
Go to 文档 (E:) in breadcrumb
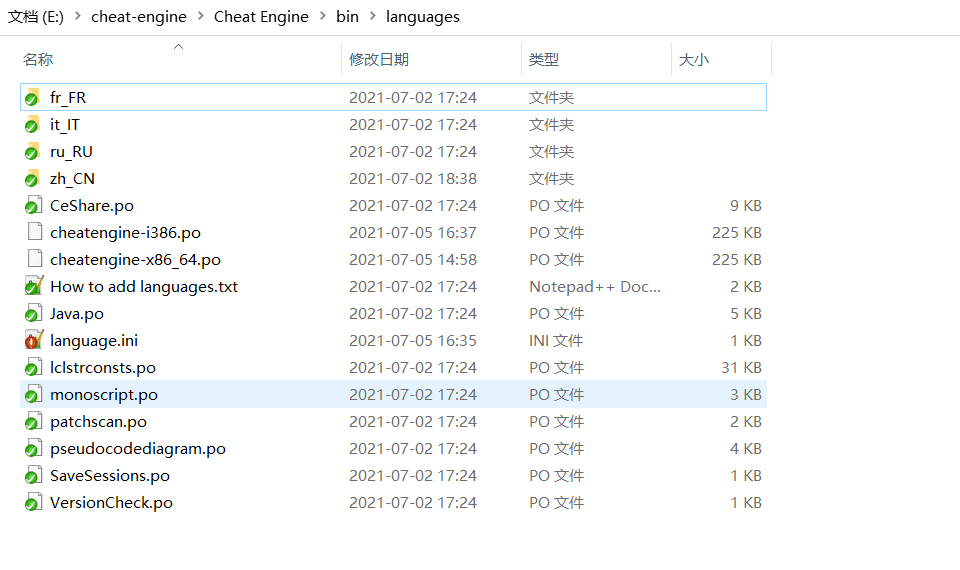[36, 17]
